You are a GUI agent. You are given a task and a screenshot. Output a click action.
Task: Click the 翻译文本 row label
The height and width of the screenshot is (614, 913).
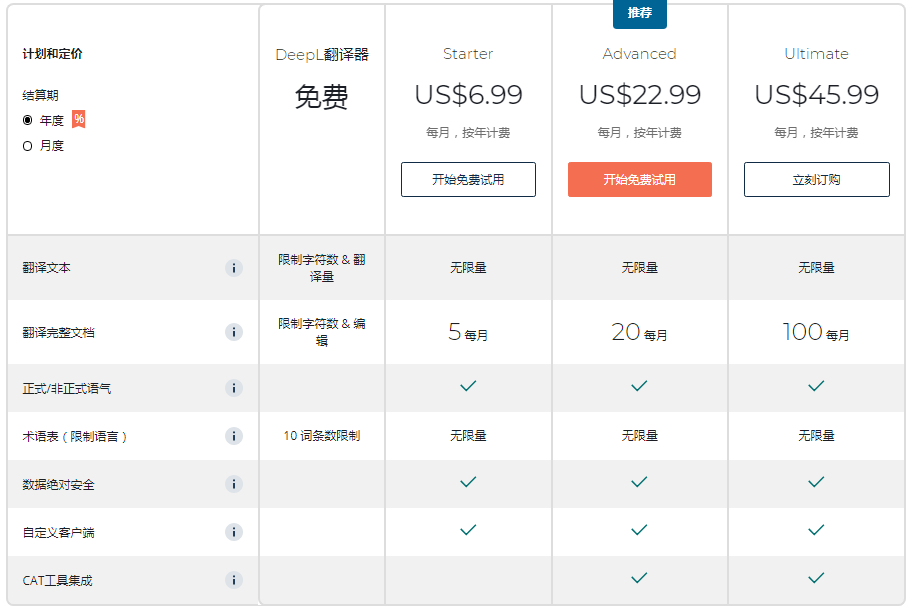pos(47,268)
